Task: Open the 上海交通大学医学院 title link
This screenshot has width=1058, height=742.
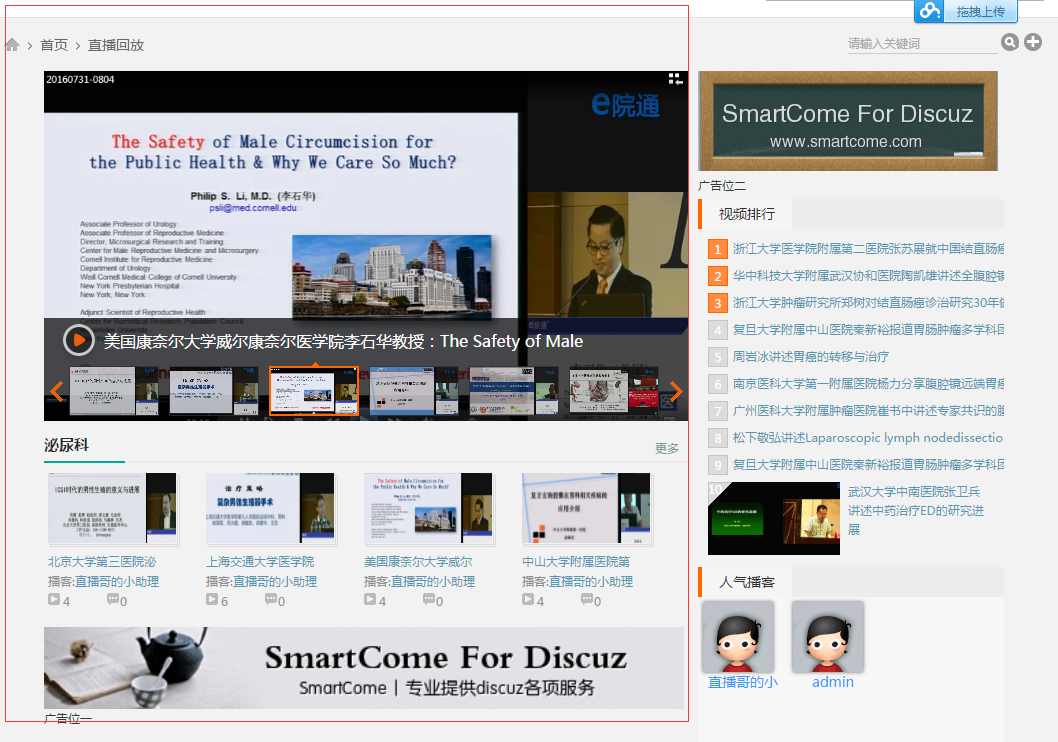Action: 260,562
